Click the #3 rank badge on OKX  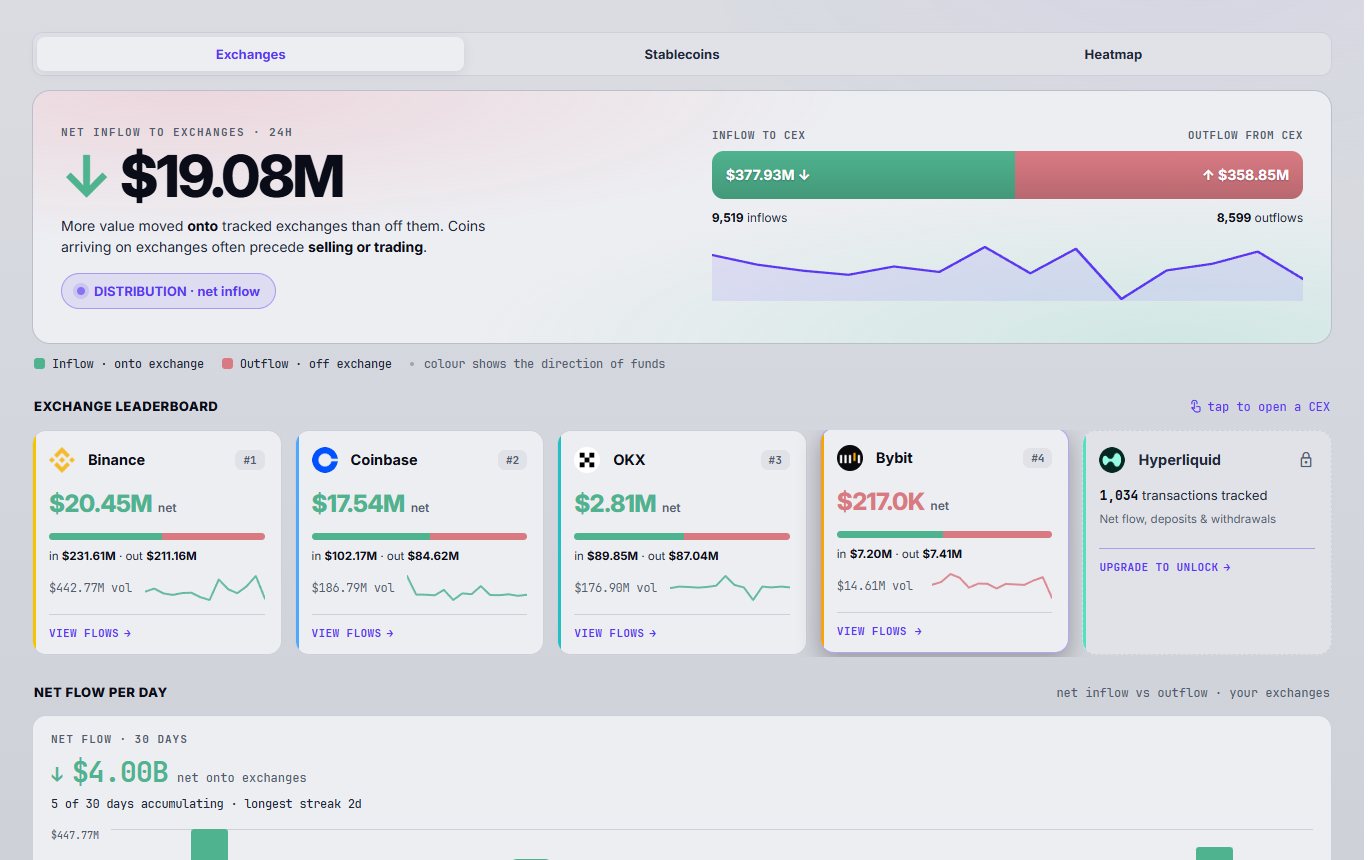(775, 460)
